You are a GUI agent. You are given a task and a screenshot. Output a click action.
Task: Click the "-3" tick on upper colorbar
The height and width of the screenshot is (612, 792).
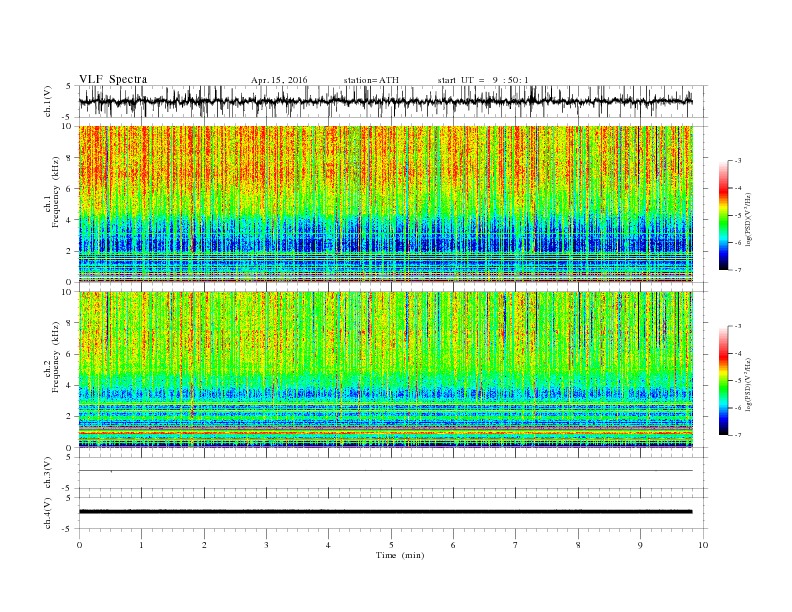pos(737,161)
